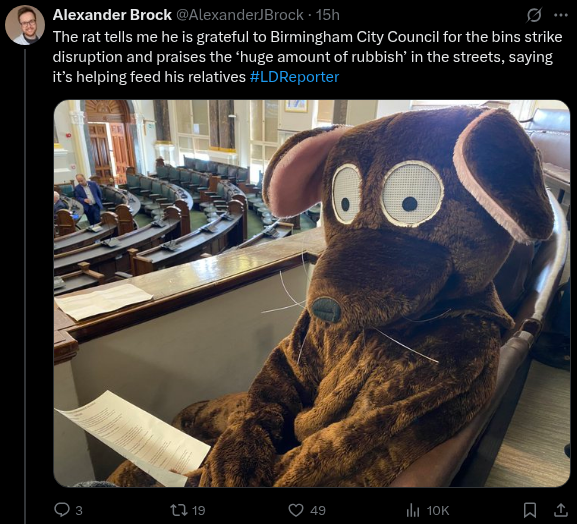
Task: Bookmark this tweet
Action: coord(530,510)
